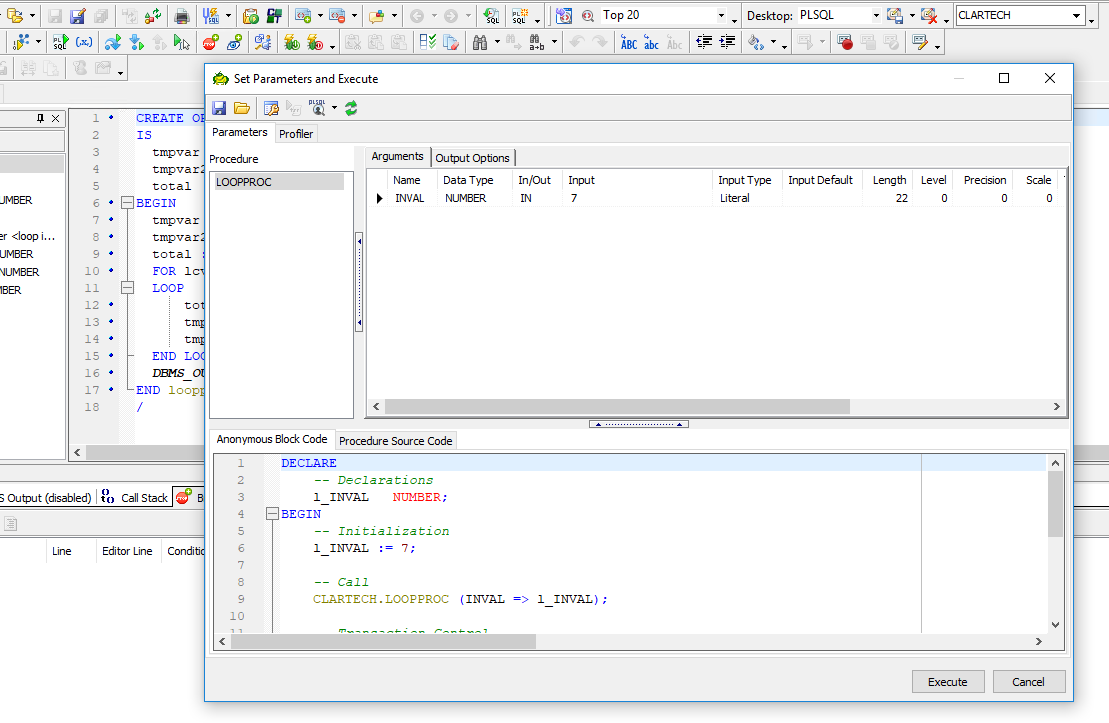Click the Save As icon with pencil
Image resolution: width=1109 pixels, height=723 pixels.
click(78, 16)
